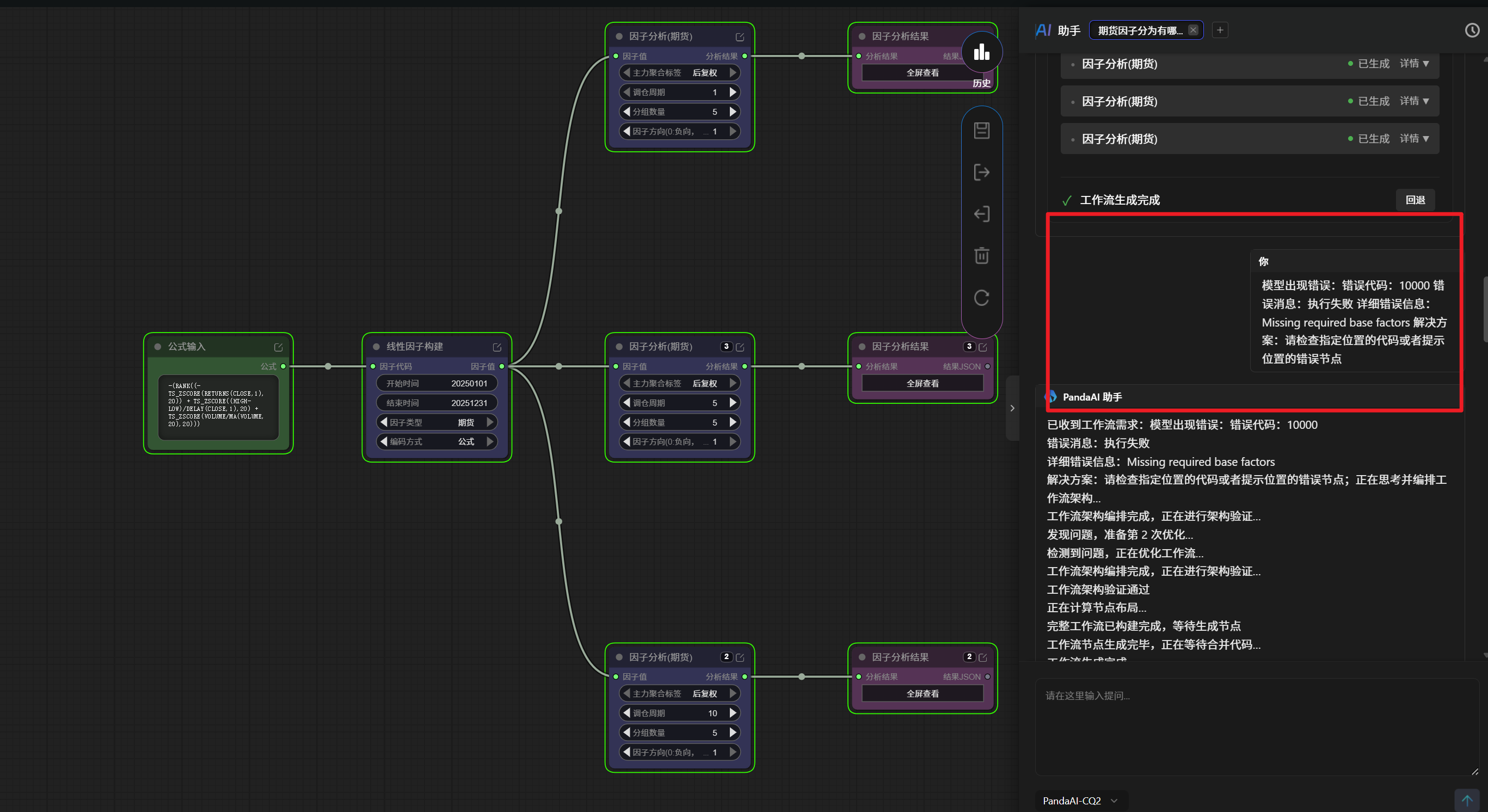This screenshot has width=1488, height=812.
Task: Open the PandaAI-CQ2 model dropdown
Action: [x=1080, y=801]
